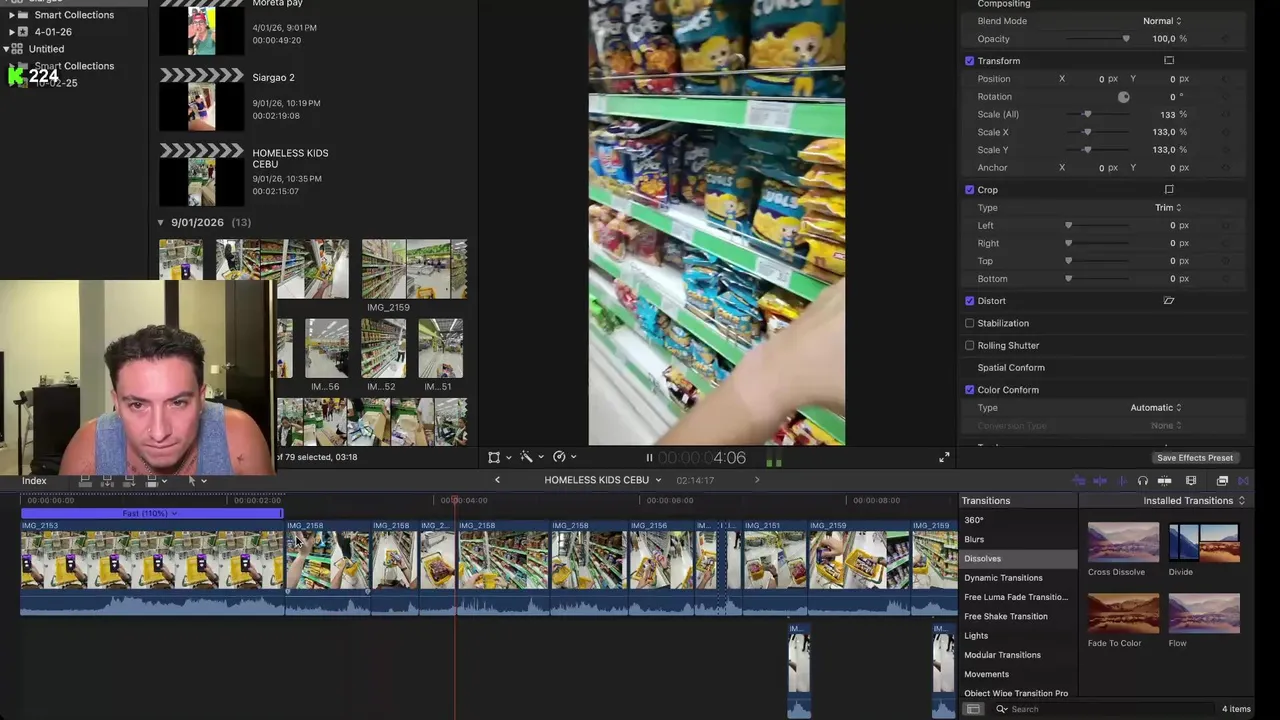Click the retime speedometer icon
The width and height of the screenshot is (1280, 720).
point(559,457)
